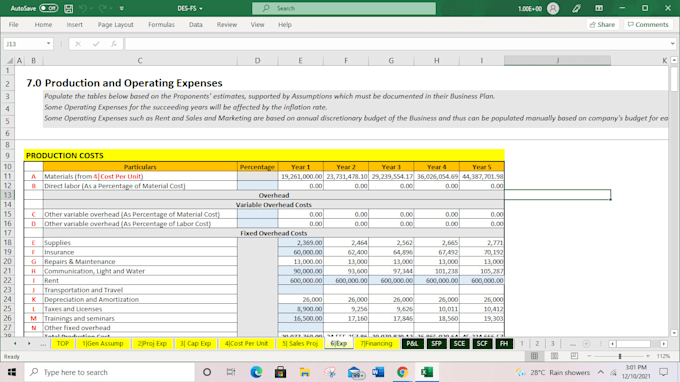Click the Save icon in title bar
This screenshot has width=680, height=382.
point(69,8)
